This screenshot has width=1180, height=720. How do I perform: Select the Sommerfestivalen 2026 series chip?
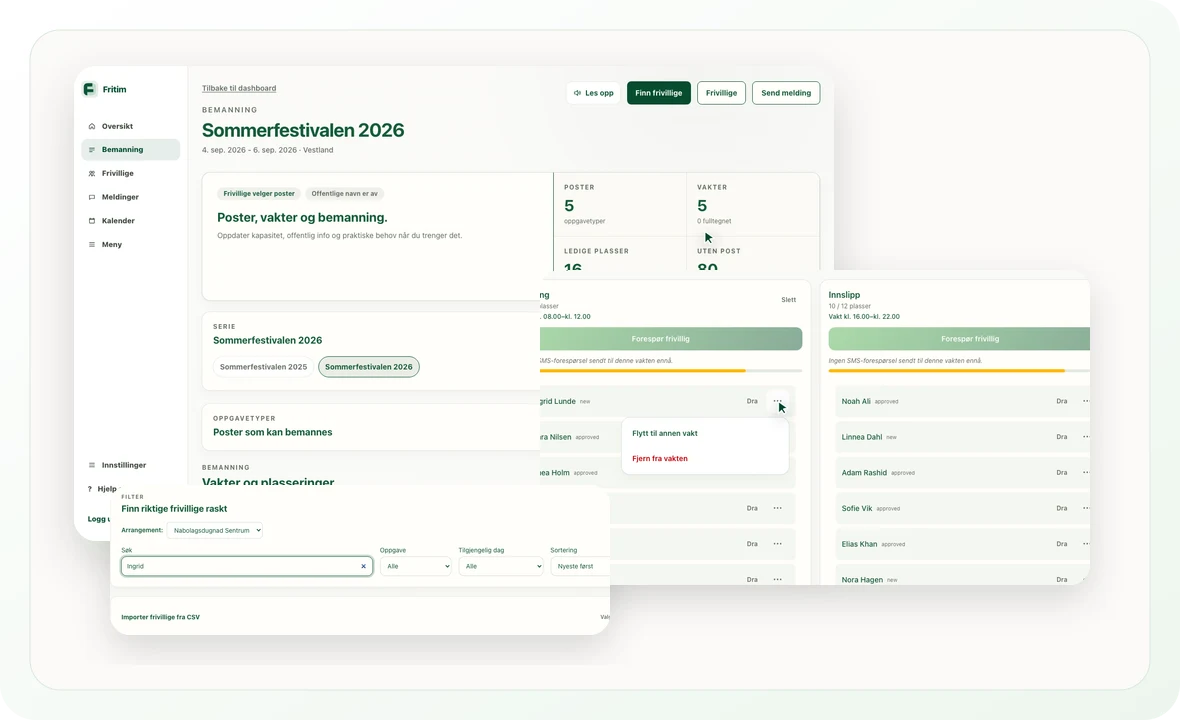(x=369, y=367)
